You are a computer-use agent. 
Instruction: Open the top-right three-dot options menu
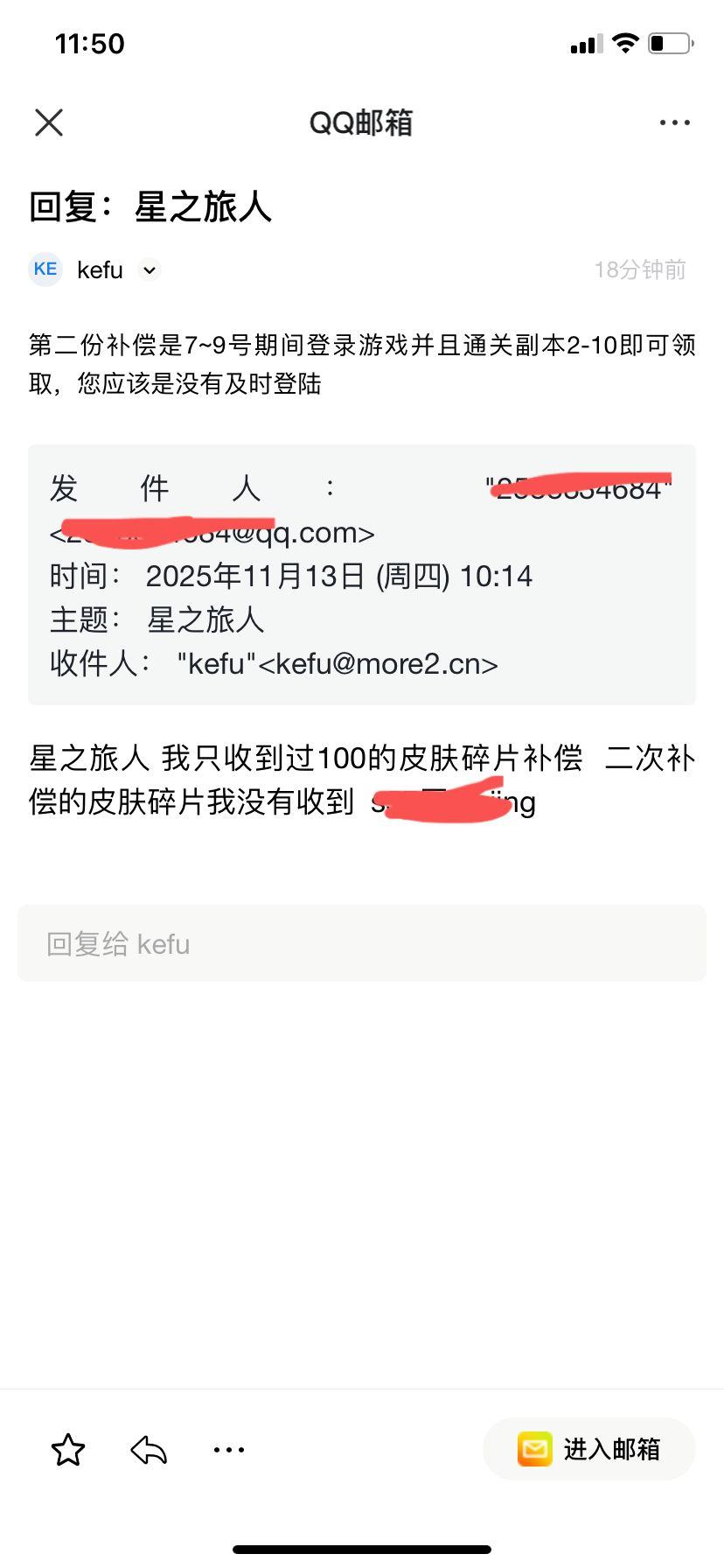(674, 123)
